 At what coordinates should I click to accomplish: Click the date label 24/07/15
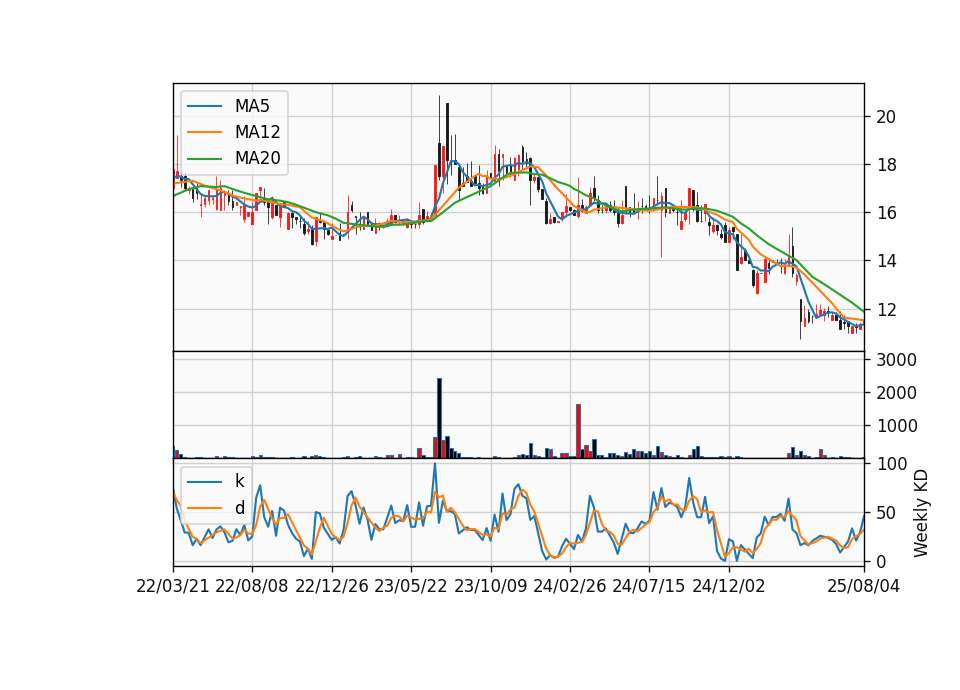tap(649, 586)
